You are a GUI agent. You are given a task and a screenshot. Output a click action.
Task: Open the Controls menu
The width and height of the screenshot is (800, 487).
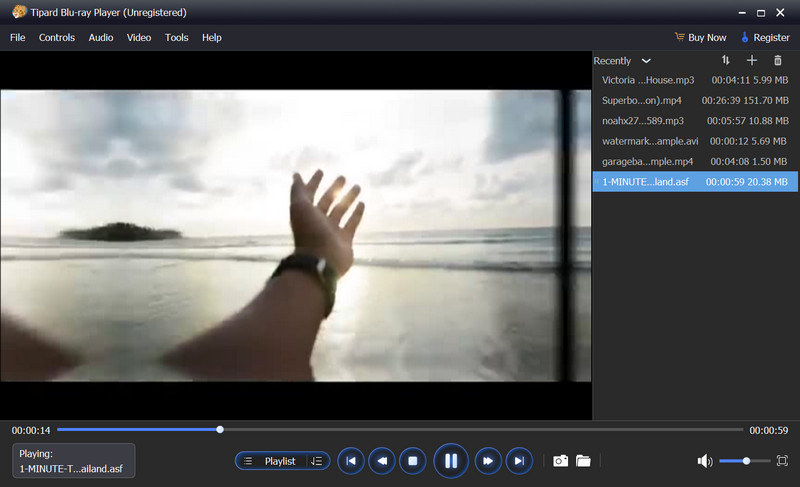[57, 37]
